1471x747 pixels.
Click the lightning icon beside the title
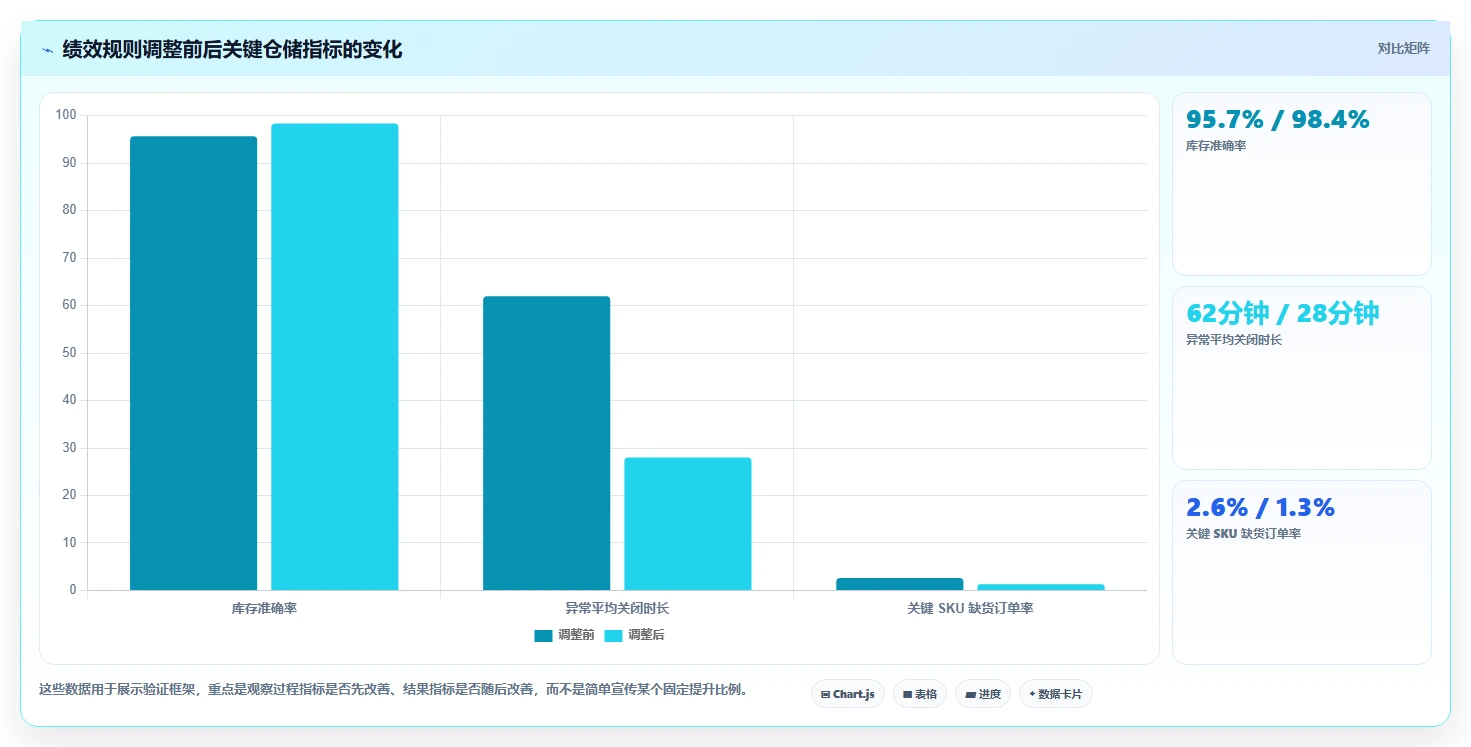(48, 50)
